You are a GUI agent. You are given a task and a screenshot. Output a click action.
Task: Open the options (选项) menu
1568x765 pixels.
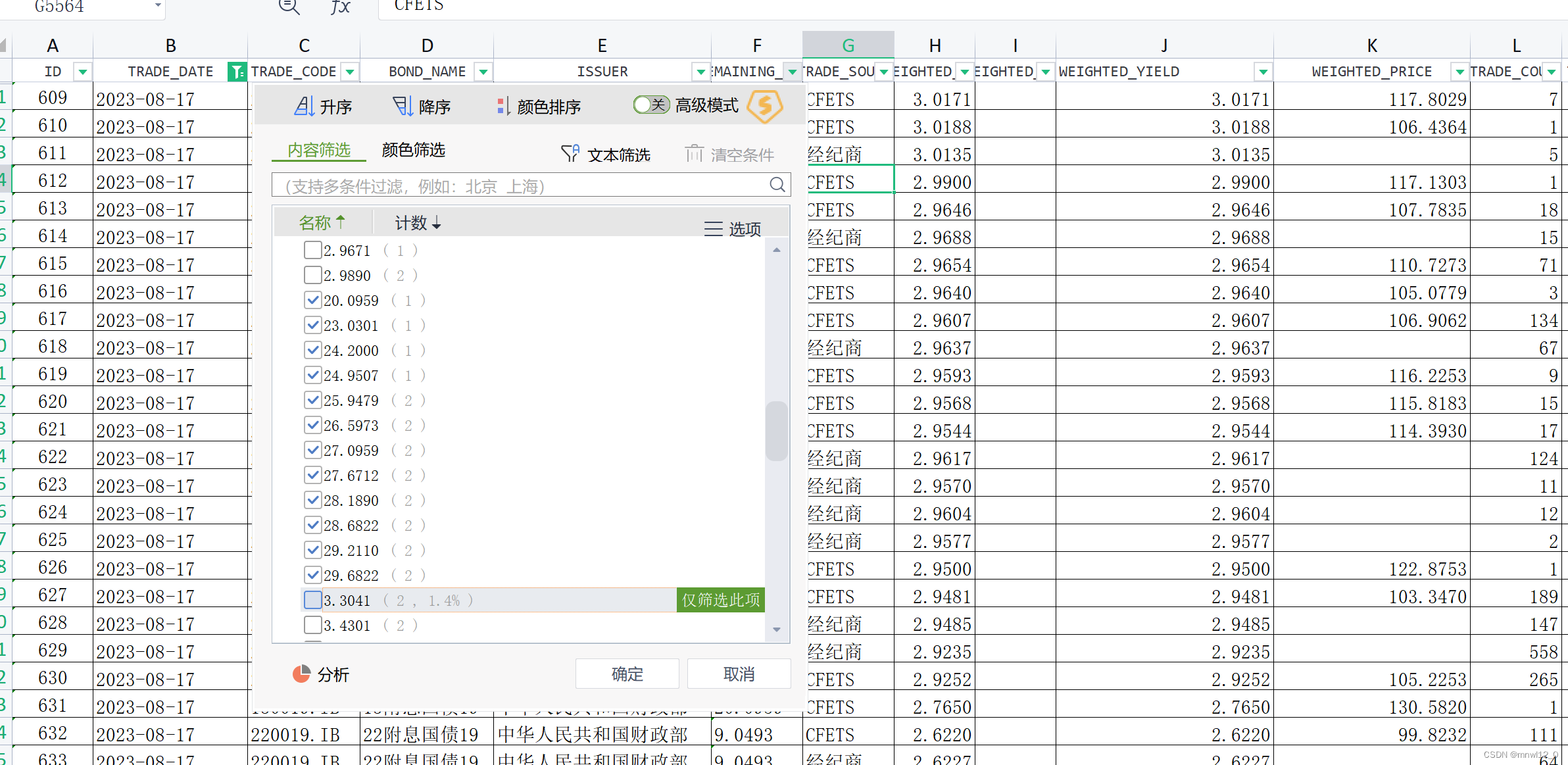(733, 229)
